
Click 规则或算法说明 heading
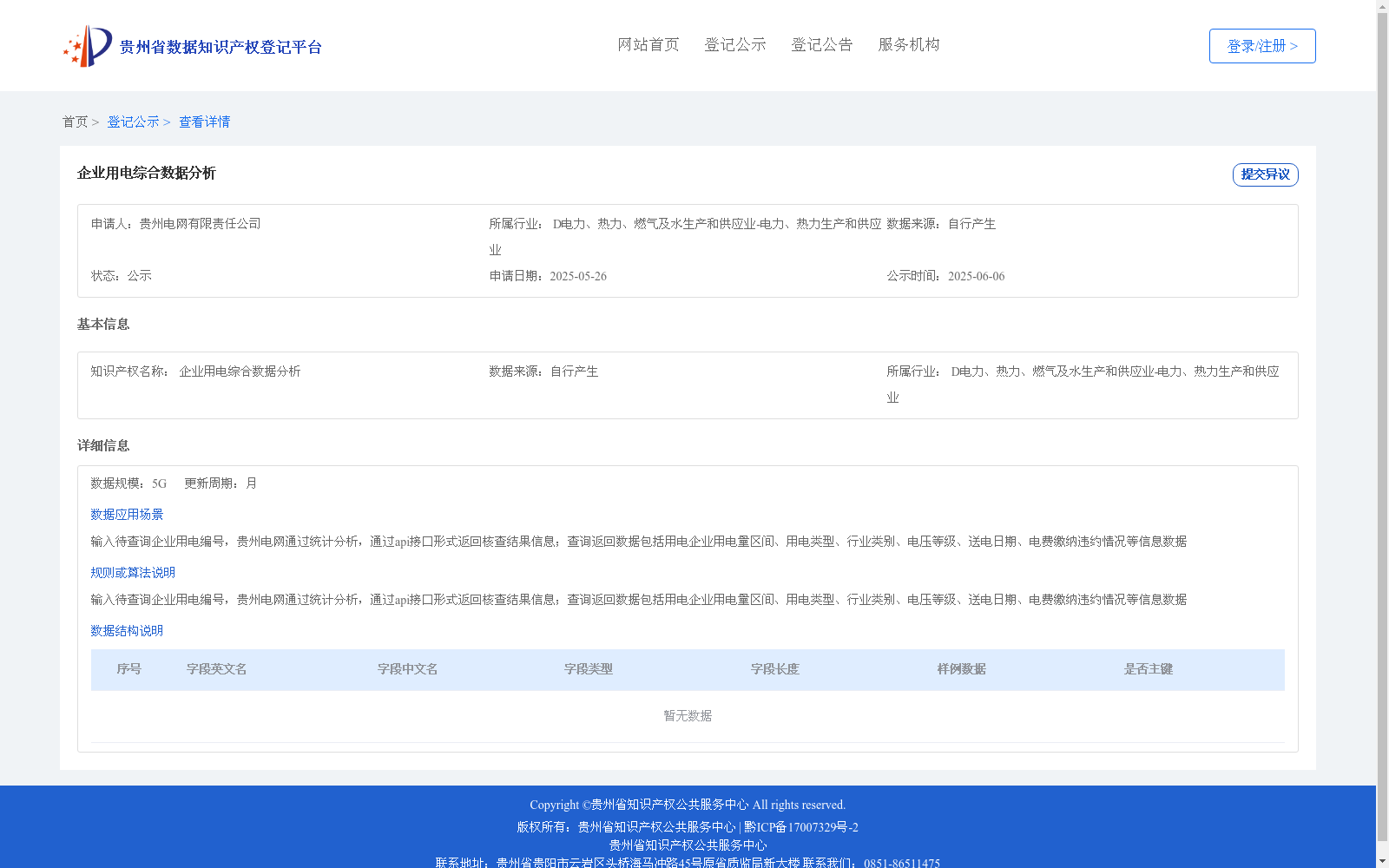pos(134,573)
